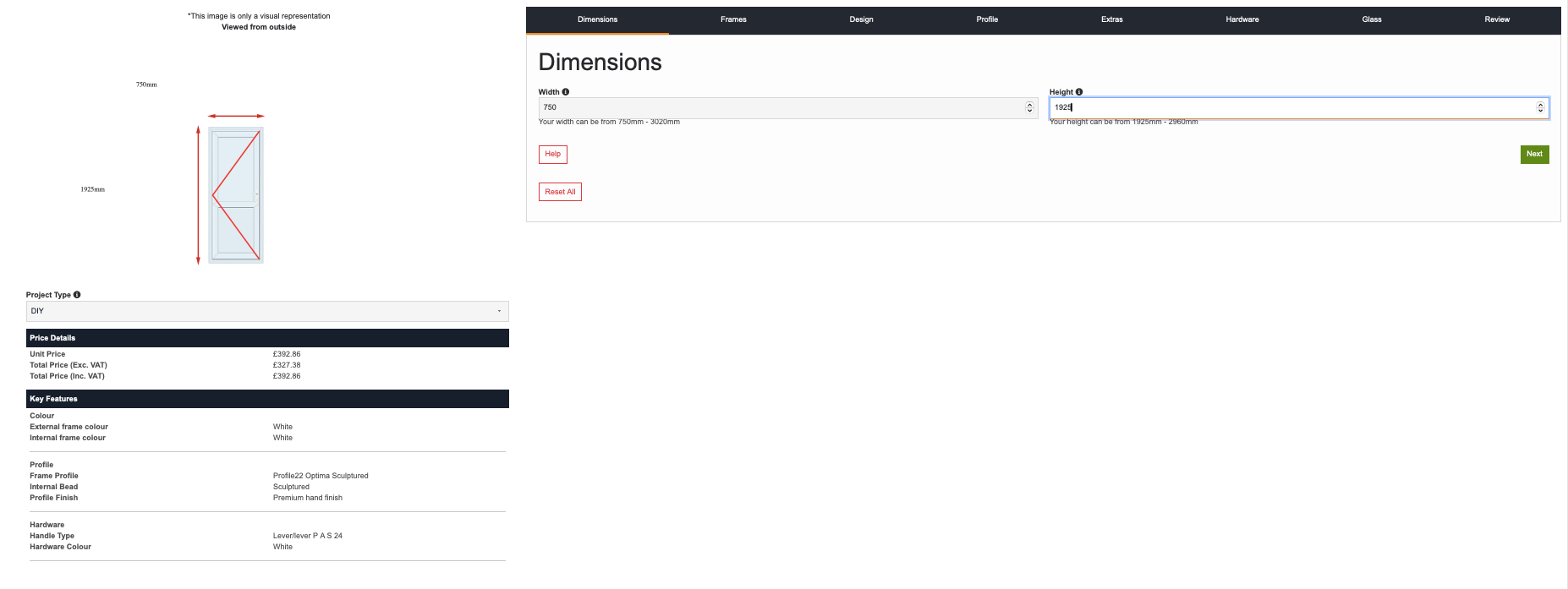This screenshot has width=1568, height=589.
Task: Click the Project Type info icon
Action: [x=77, y=295]
